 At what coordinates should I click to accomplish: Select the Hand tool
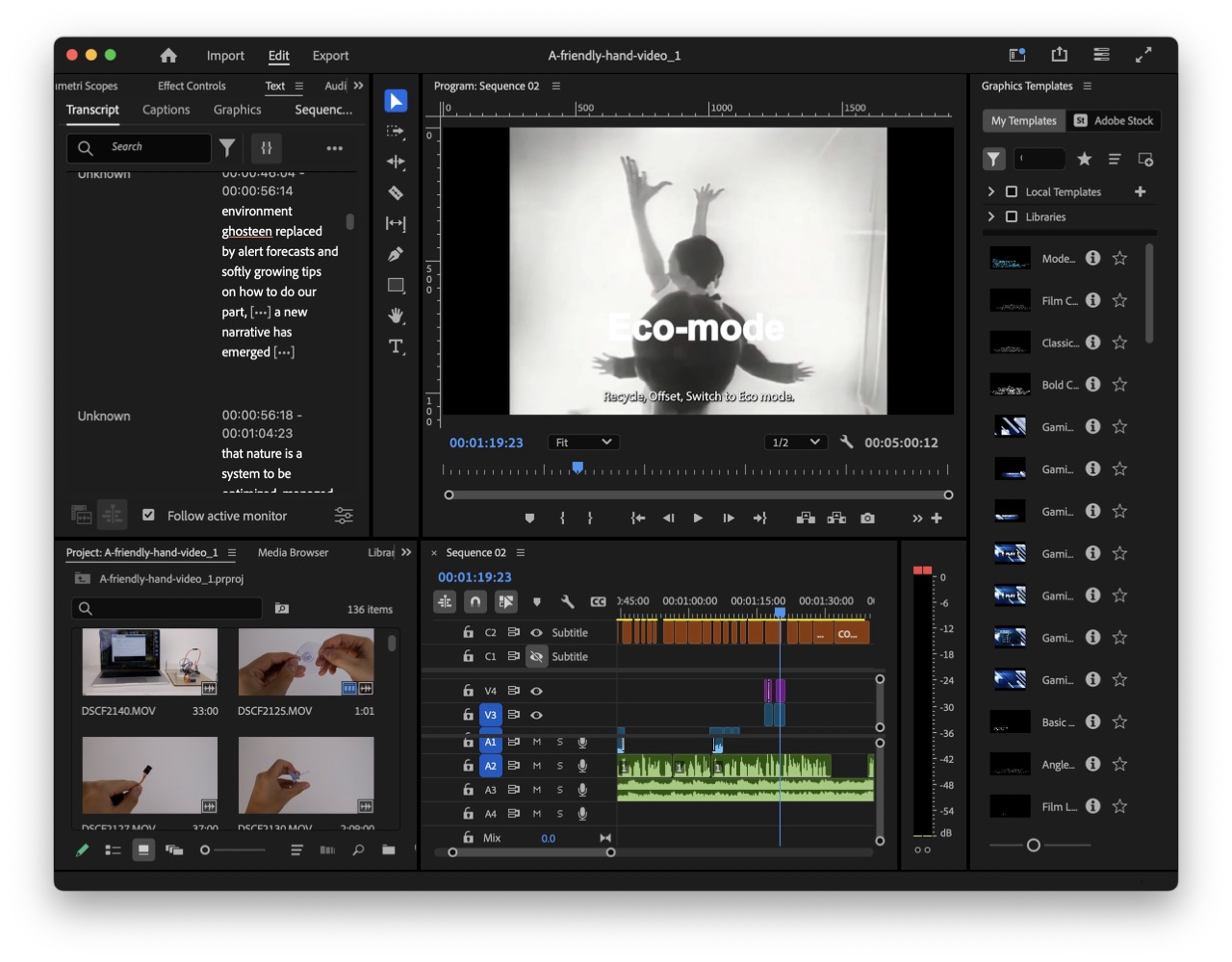[396, 316]
